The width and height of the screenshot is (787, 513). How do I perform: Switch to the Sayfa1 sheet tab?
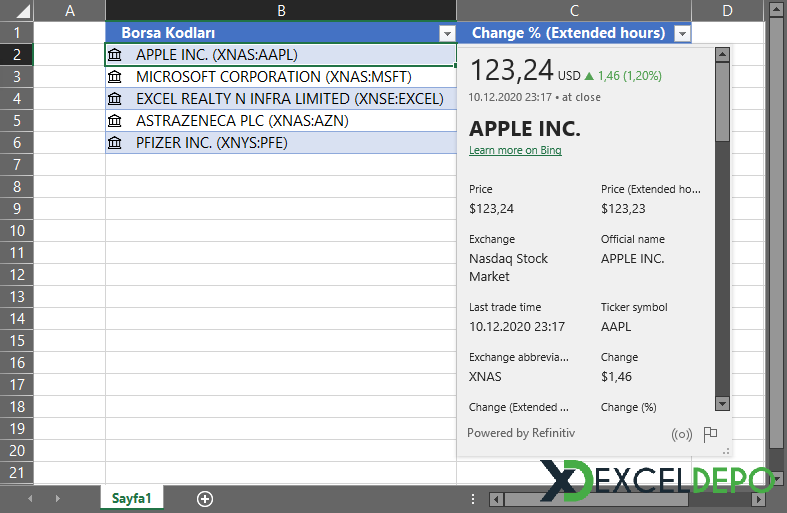pyautogui.click(x=132, y=498)
